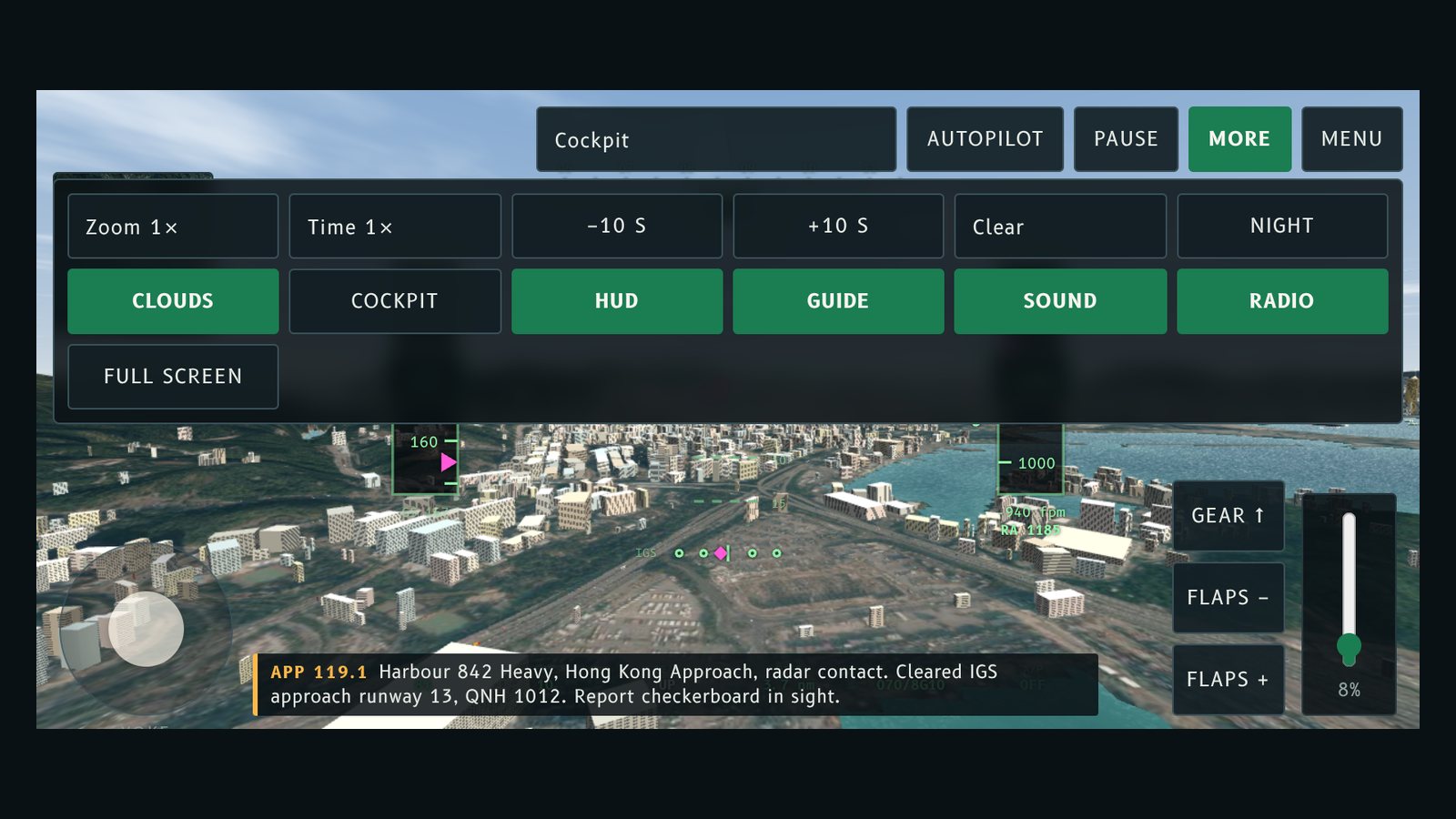Retract flaps with FLAPS − button
Viewport: 1456px width, 819px height.
pyautogui.click(x=1228, y=598)
